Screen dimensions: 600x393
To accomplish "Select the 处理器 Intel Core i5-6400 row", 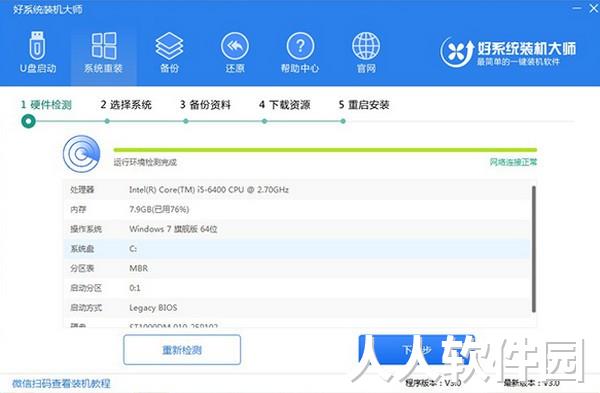I will pos(297,190).
